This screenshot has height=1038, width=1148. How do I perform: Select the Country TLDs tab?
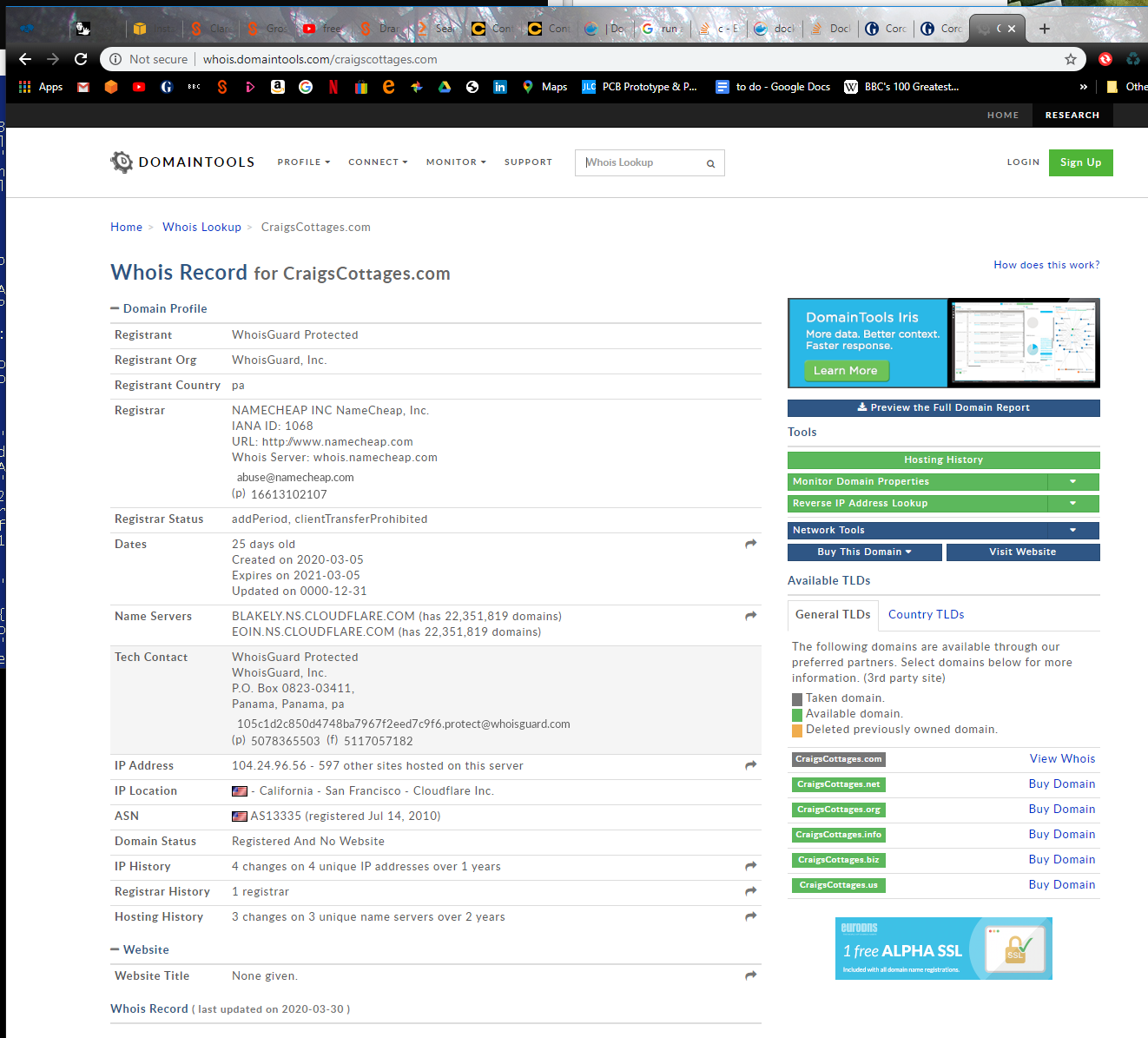click(927, 615)
